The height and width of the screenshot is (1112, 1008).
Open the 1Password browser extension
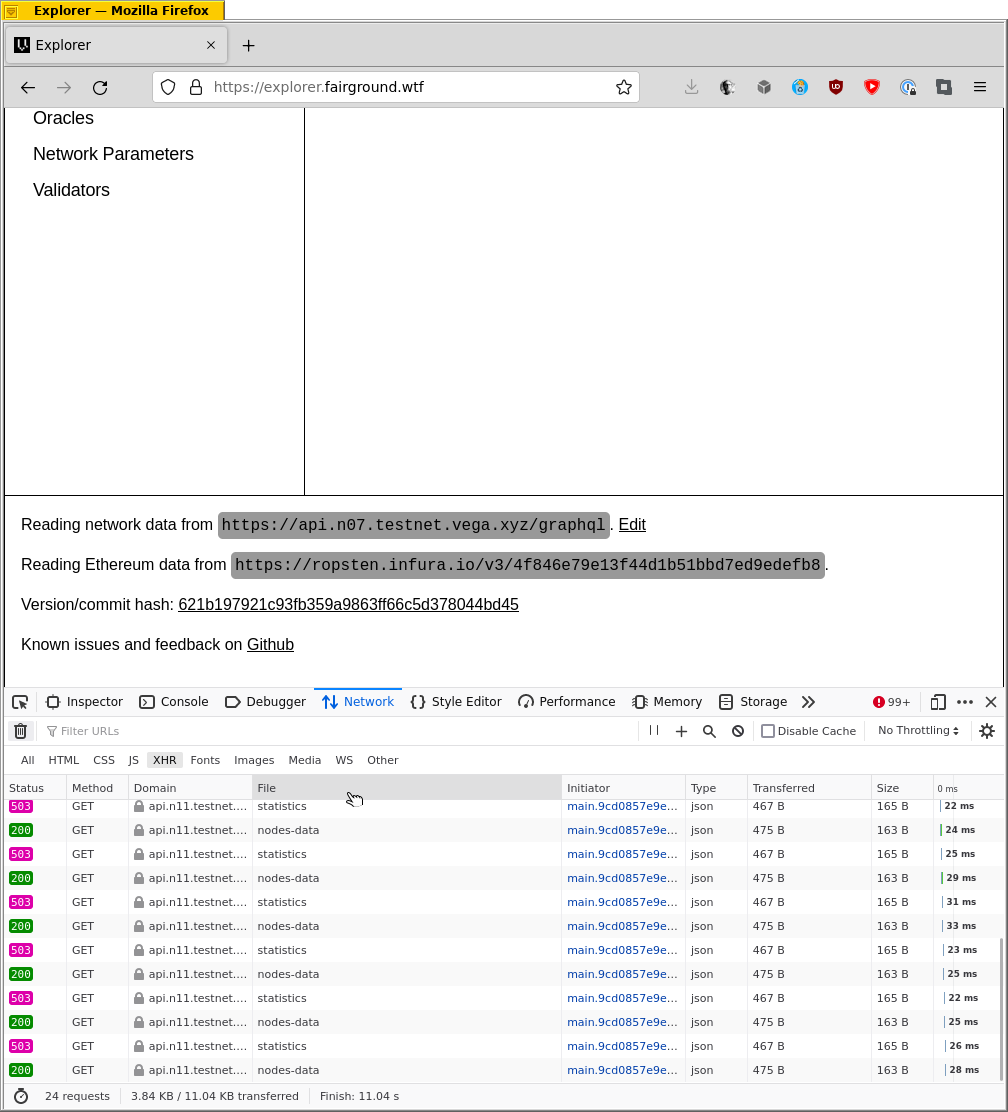(908, 87)
